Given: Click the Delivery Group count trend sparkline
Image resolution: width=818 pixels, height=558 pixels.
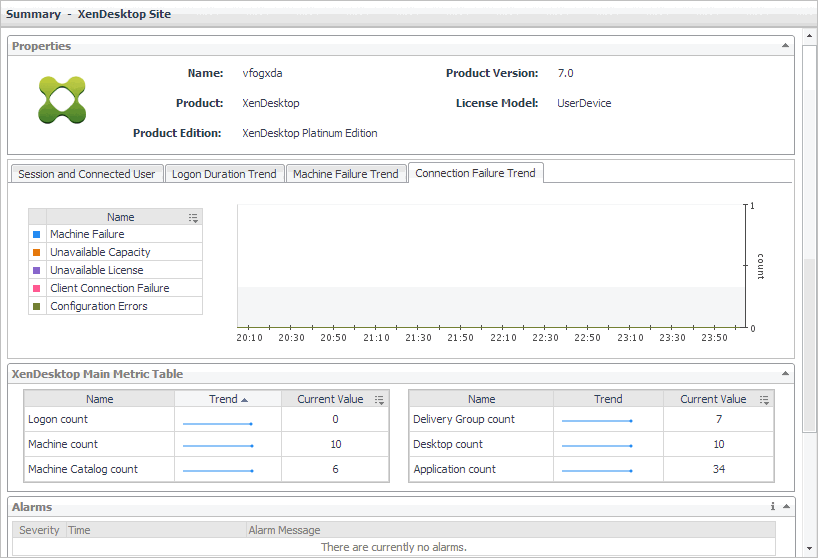Looking at the screenshot, I should (x=597, y=420).
